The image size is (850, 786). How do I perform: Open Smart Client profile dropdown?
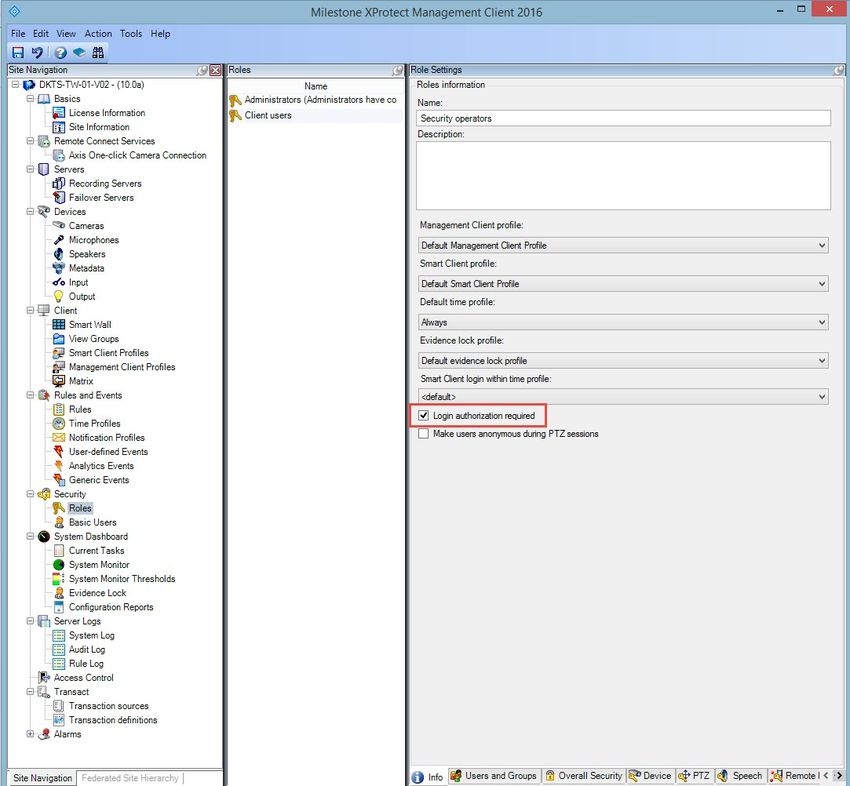click(623, 284)
